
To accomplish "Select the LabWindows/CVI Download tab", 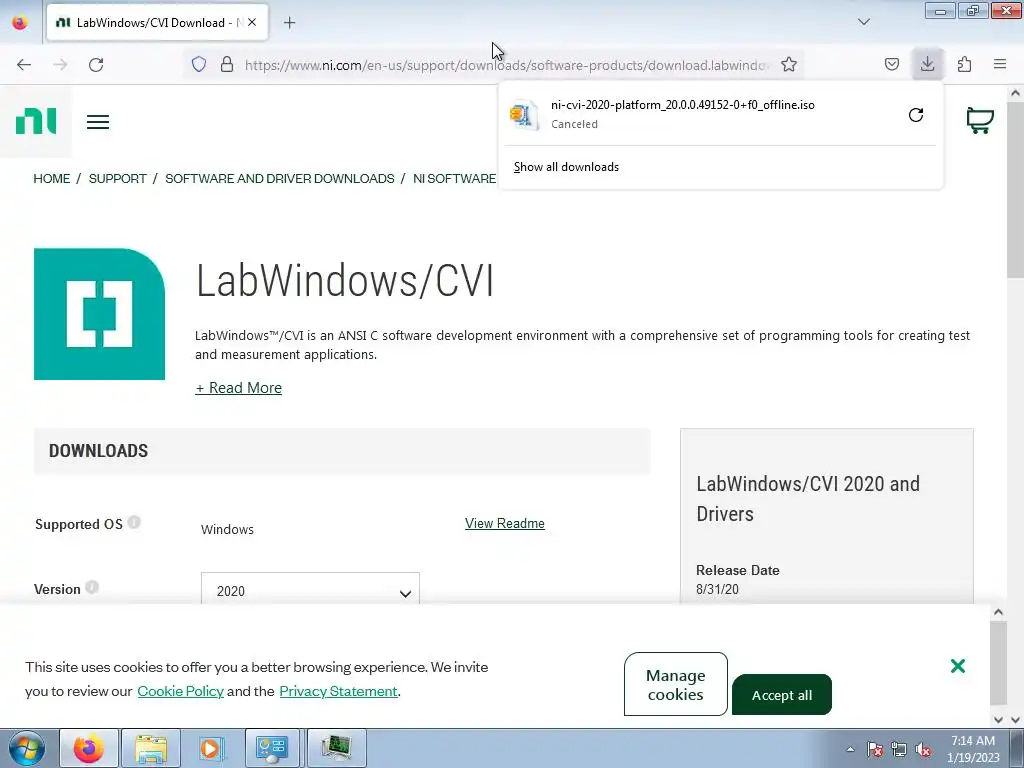I will click(x=157, y=23).
